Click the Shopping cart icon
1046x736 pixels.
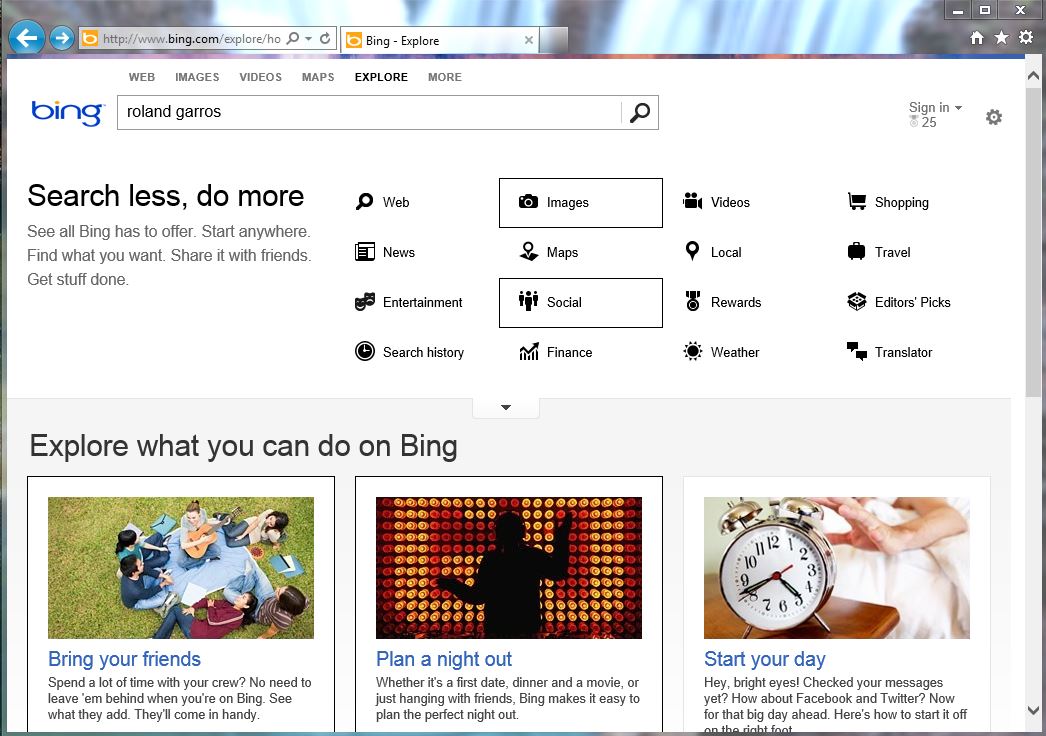click(857, 201)
